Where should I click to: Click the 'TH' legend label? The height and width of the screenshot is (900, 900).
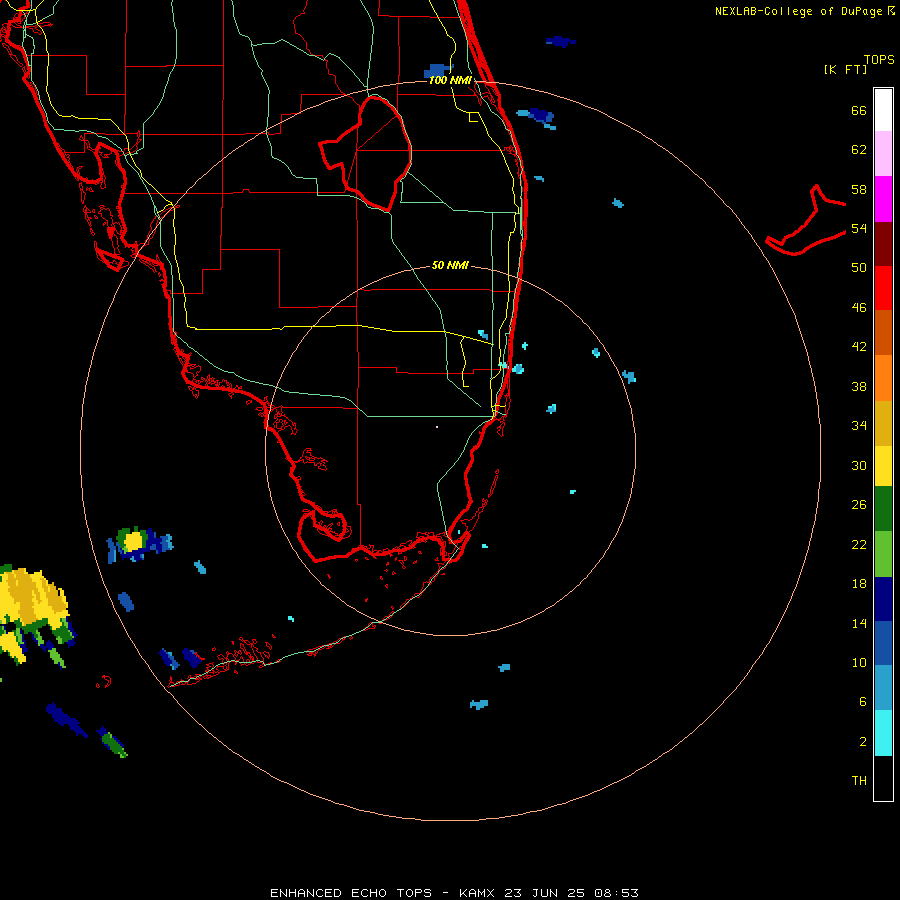click(x=859, y=781)
